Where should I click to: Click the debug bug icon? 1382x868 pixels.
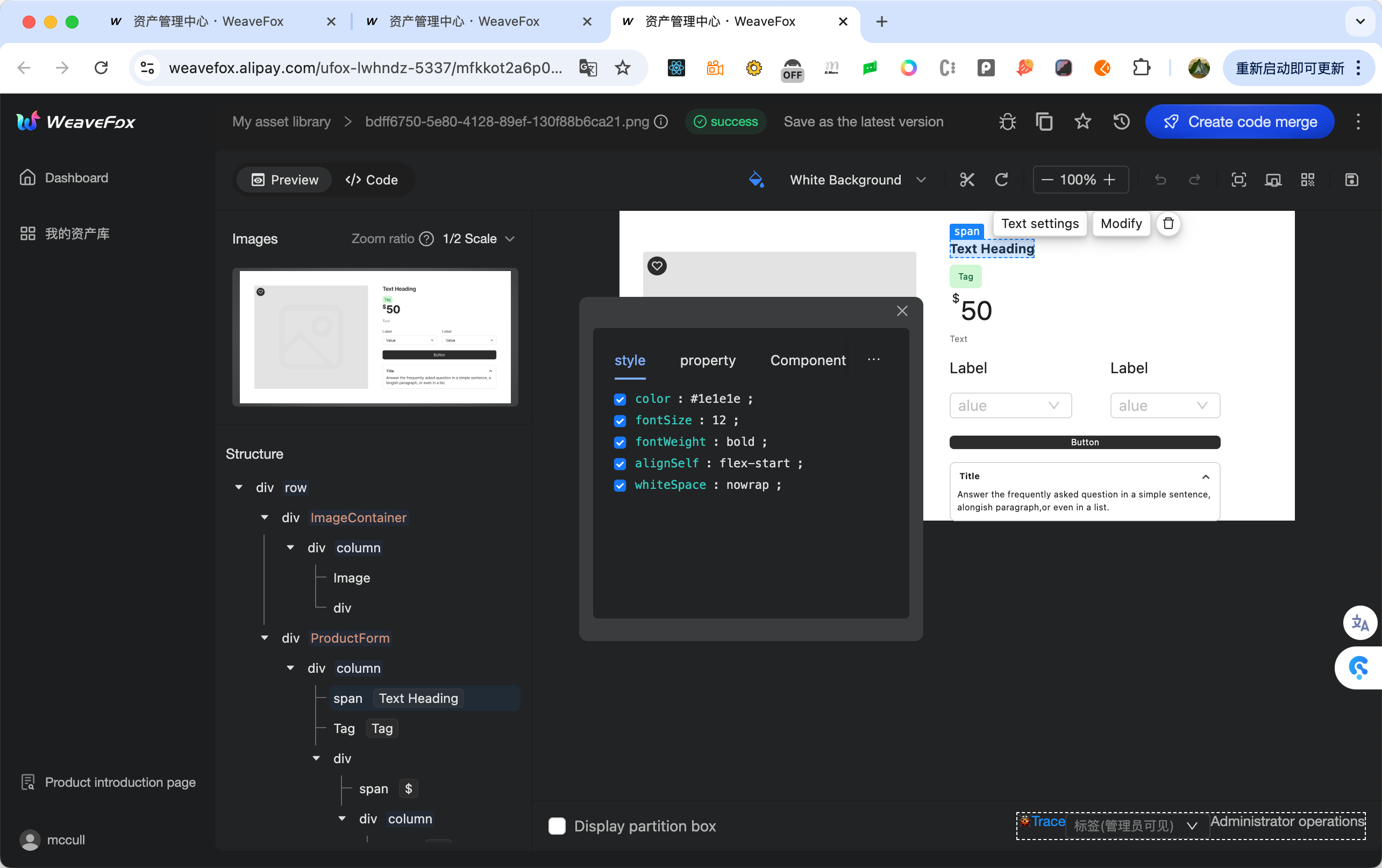point(1007,122)
